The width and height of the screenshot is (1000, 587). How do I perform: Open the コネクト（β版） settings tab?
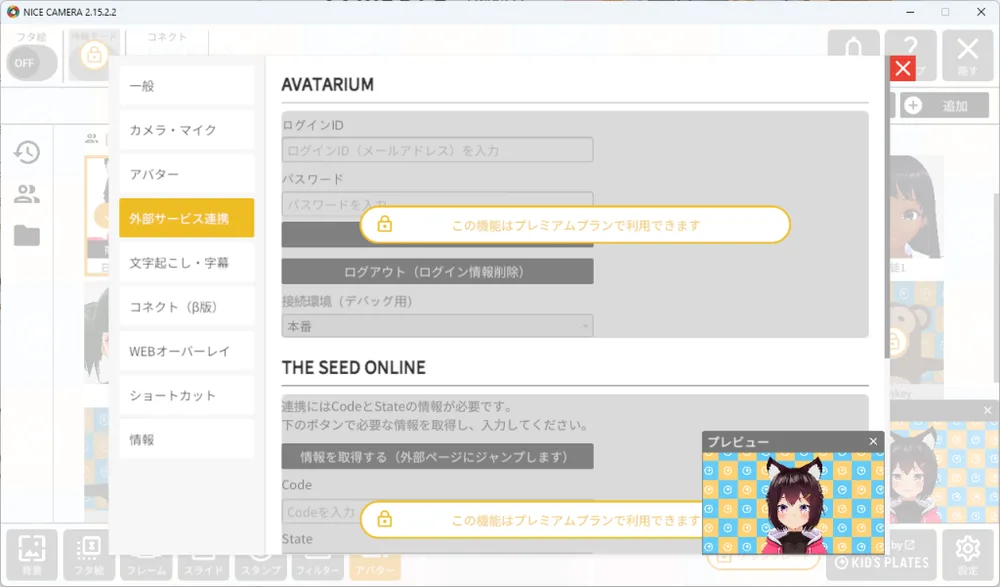[x=186, y=306]
